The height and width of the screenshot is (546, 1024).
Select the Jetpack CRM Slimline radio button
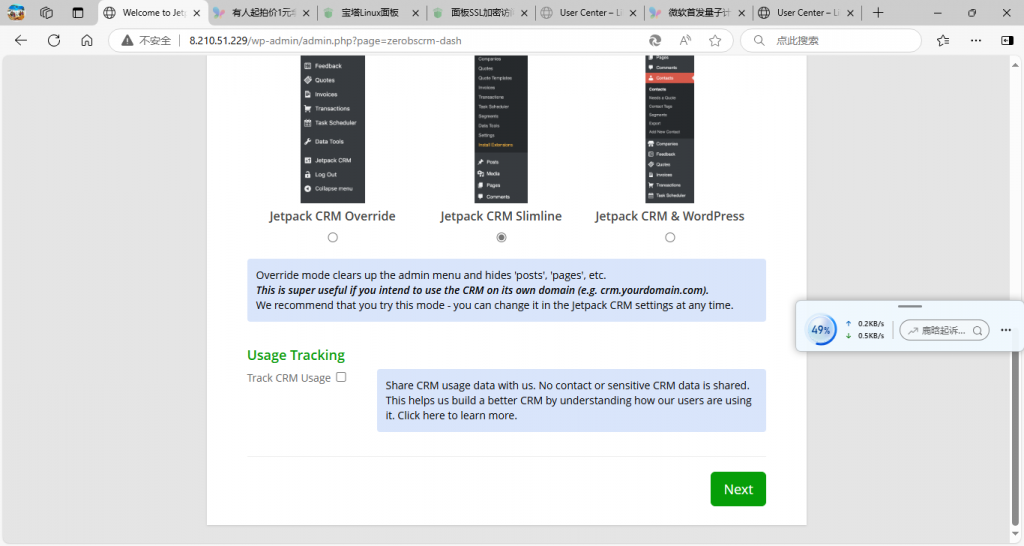coord(502,238)
